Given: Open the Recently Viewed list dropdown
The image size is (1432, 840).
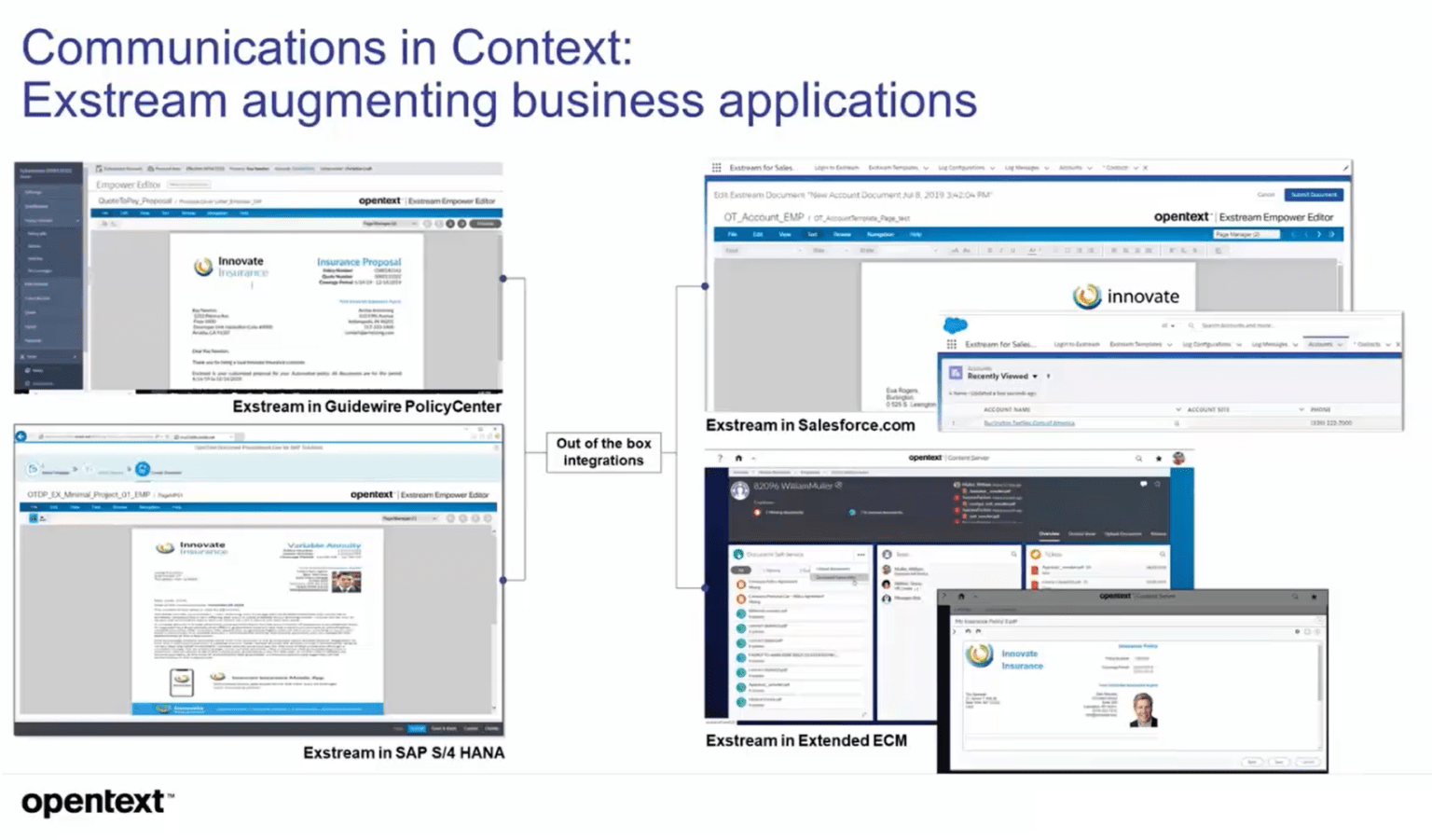Looking at the screenshot, I should pyautogui.click(x=1035, y=377).
